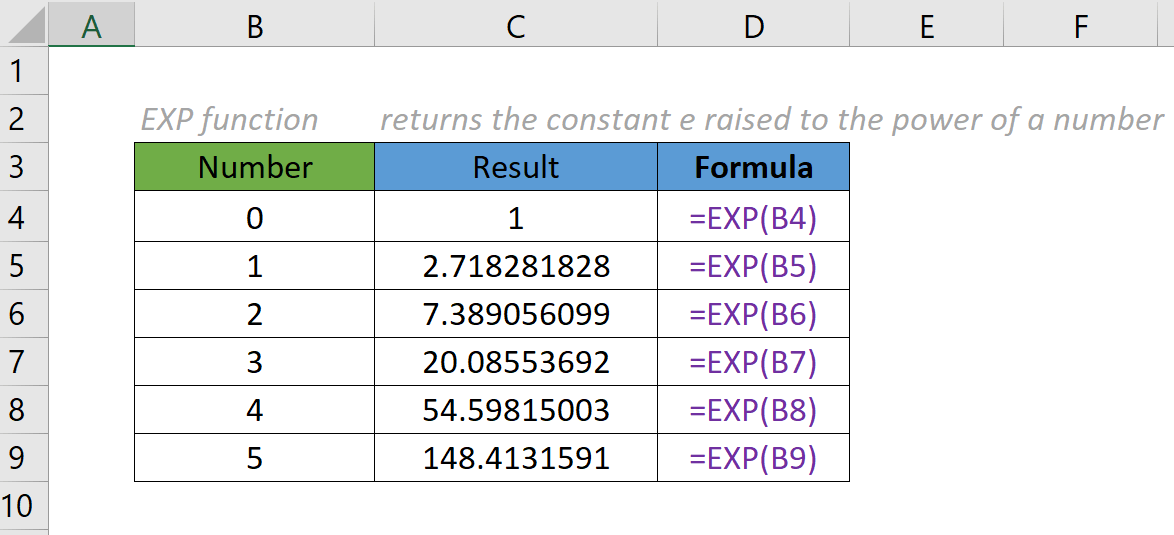1174x535 pixels.
Task: Select row 3 header
Action: tap(15, 166)
